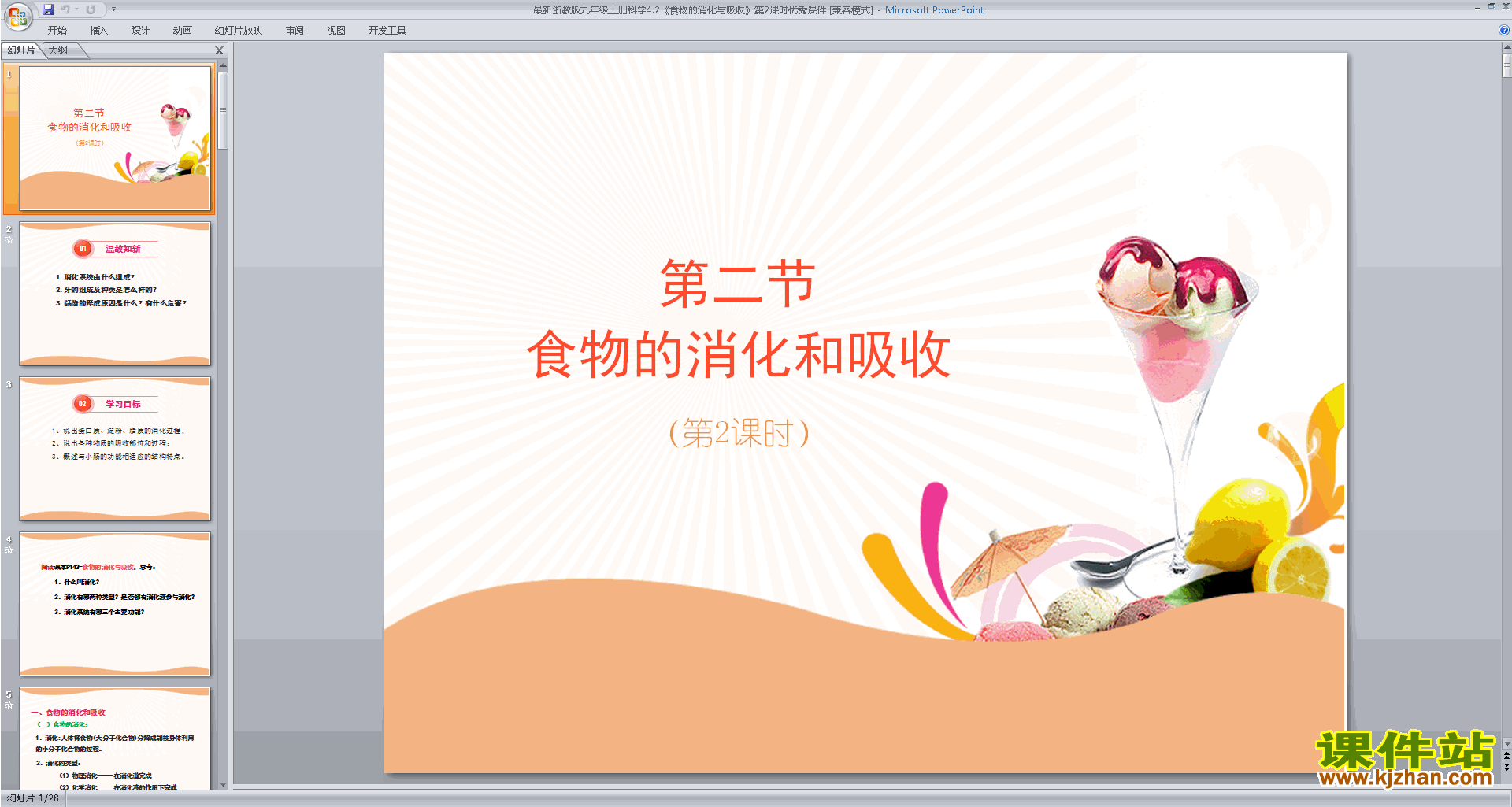The height and width of the screenshot is (807, 1512).
Task: Minimize the PowerPoint window
Action: click(1477, 7)
